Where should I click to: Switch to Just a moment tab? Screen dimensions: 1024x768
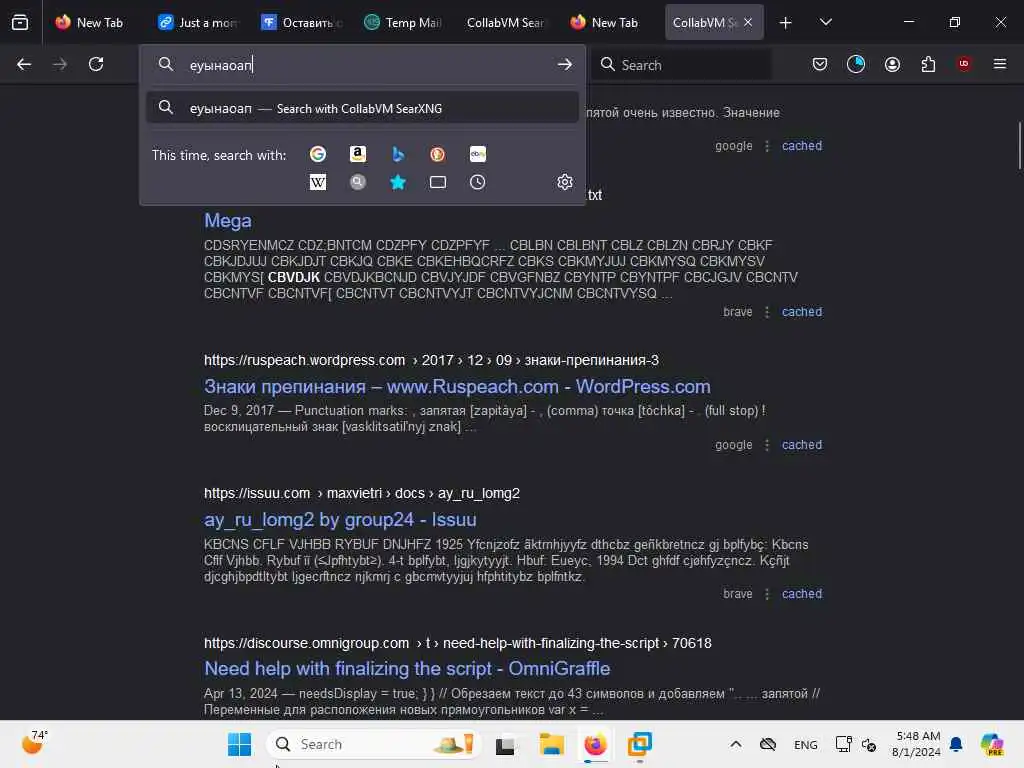click(199, 22)
